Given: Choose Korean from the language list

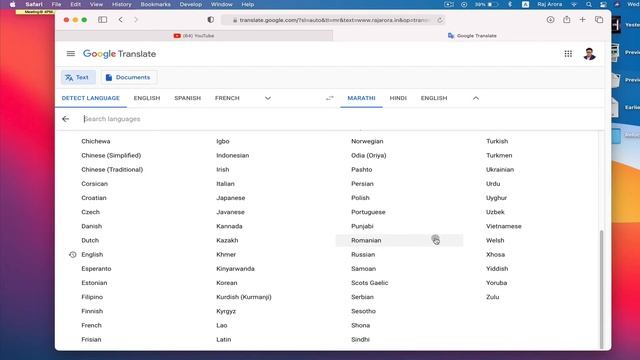Looking at the screenshot, I should click(227, 283).
